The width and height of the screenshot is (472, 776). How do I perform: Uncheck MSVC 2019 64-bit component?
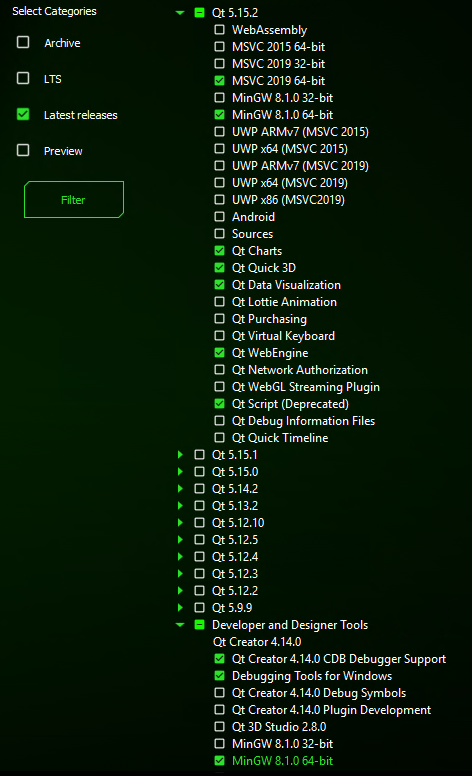[x=219, y=81]
